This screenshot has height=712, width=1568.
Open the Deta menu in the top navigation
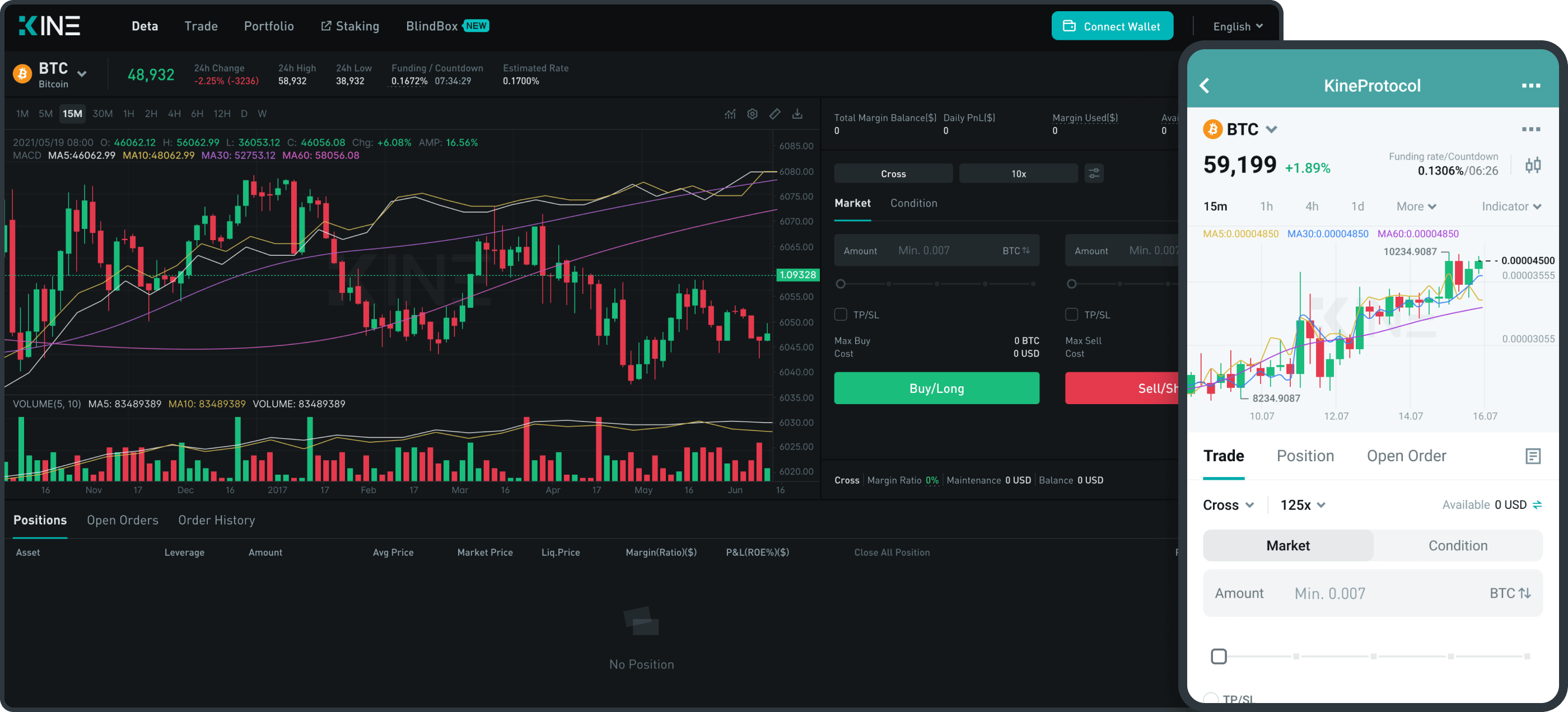pyautogui.click(x=145, y=26)
